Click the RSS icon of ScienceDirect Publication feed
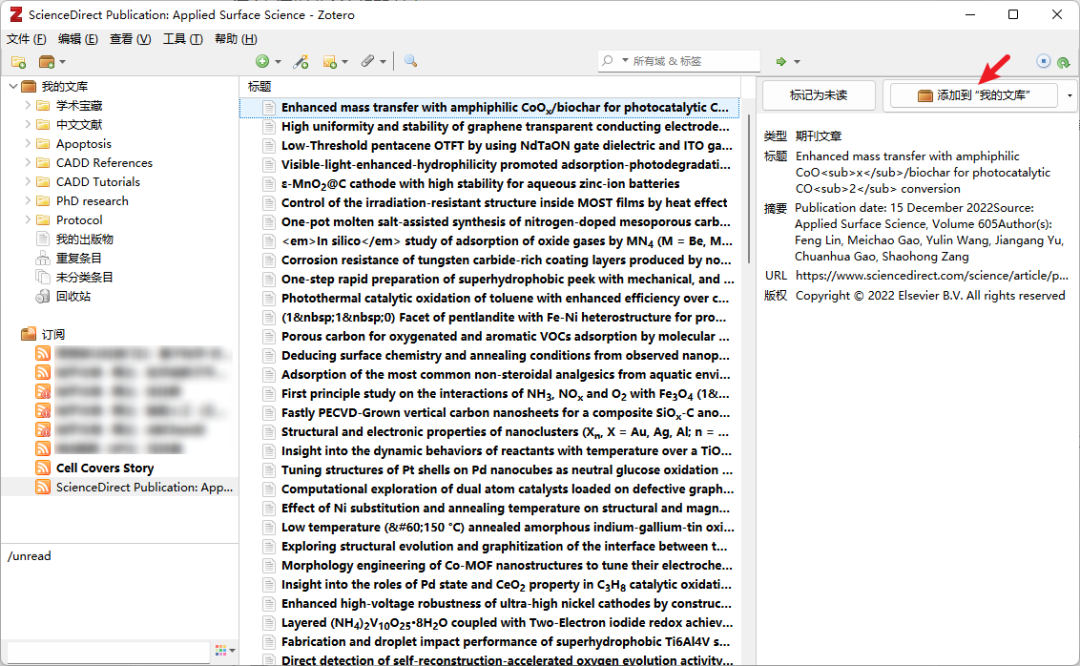This screenshot has height=666, width=1080. coord(43,487)
